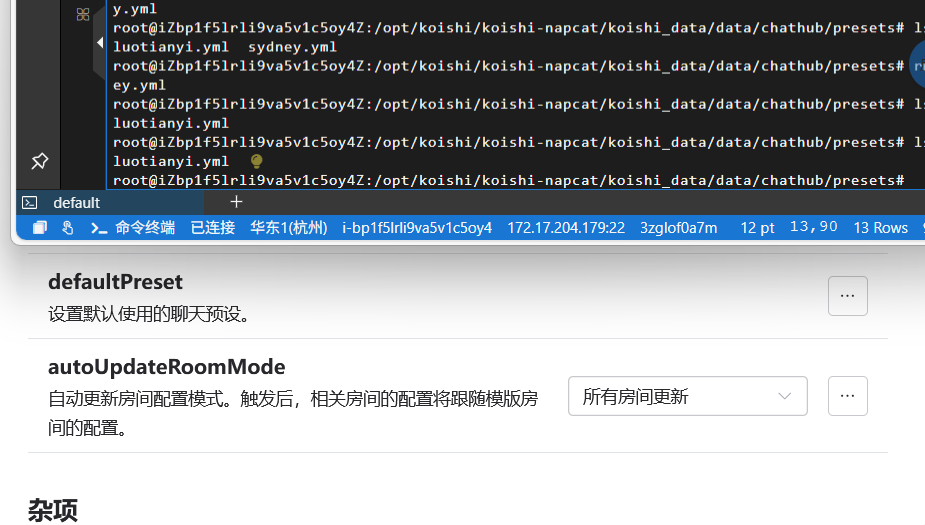Click the lightbulb hint after luotianyi.yml
Image resolution: width=925 pixels, height=525 pixels.
(256, 161)
